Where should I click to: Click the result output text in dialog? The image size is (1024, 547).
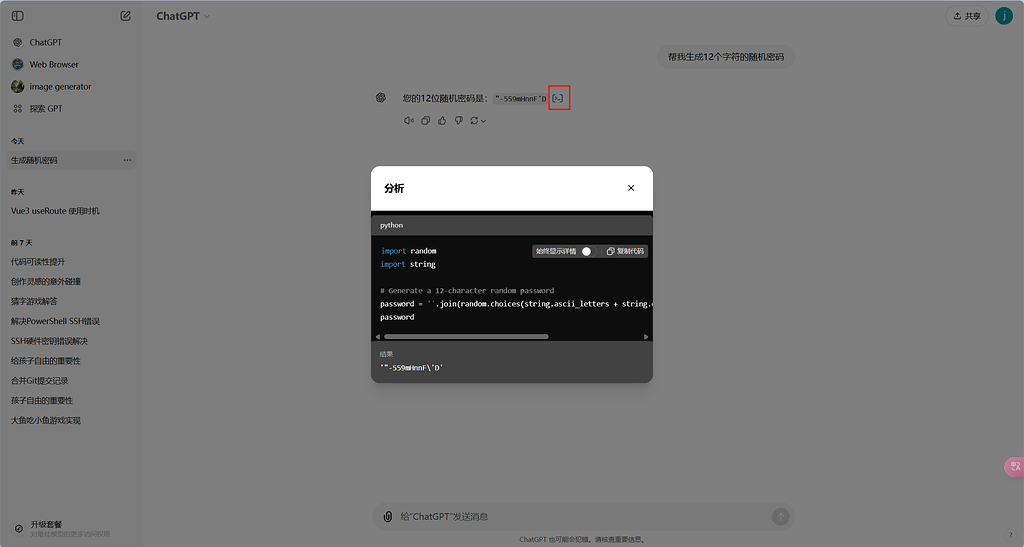tap(412, 368)
